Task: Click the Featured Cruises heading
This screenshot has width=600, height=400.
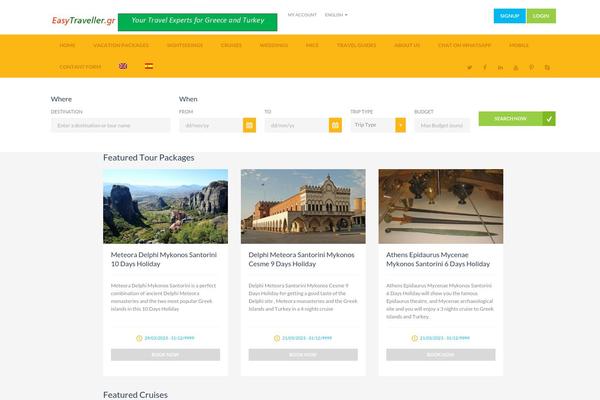Action: click(135, 395)
